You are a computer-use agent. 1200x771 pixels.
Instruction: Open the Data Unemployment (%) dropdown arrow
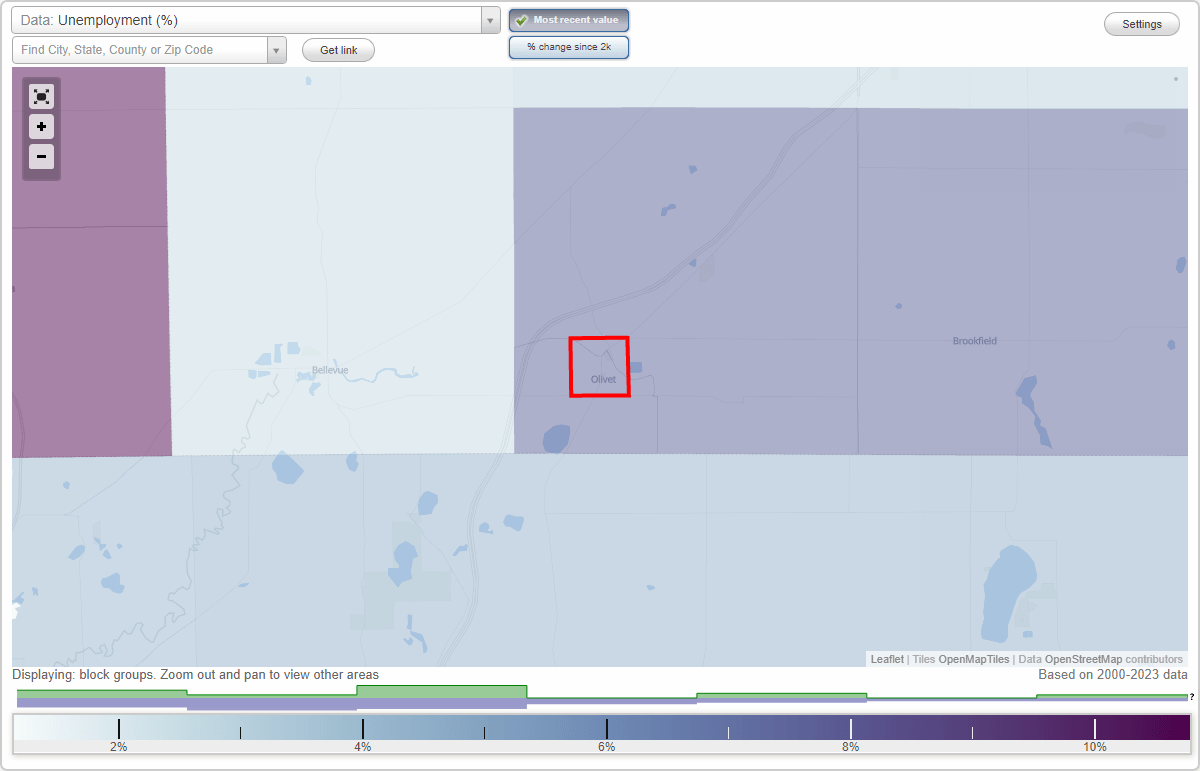(490, 20)
